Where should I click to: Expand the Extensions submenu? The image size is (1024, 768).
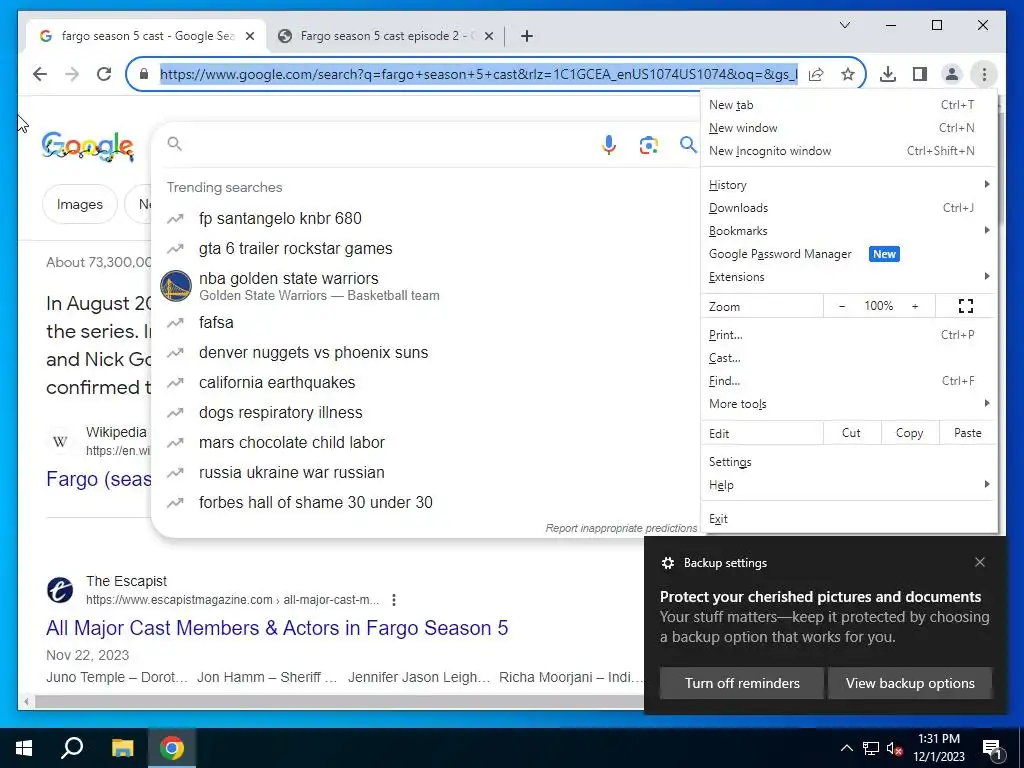click(849, 276)
